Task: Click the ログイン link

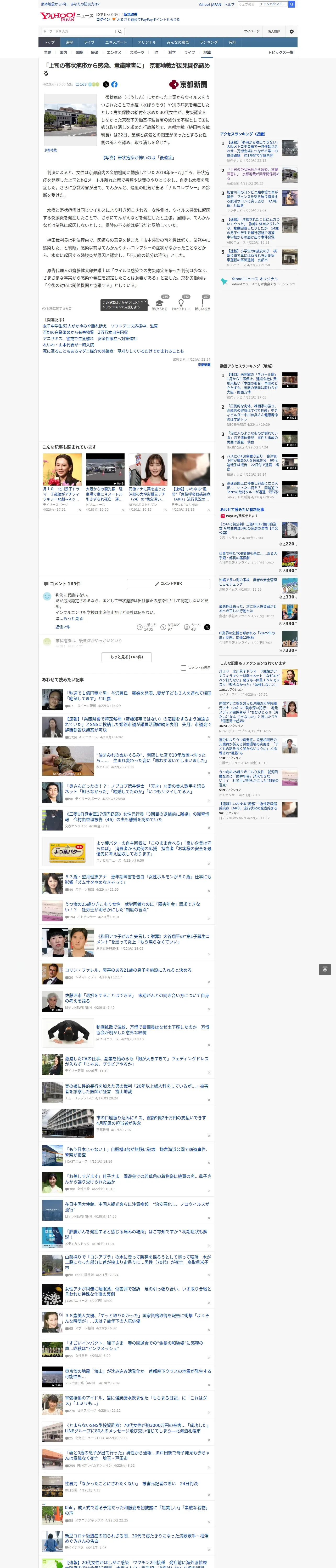Action: pos(103,20)
